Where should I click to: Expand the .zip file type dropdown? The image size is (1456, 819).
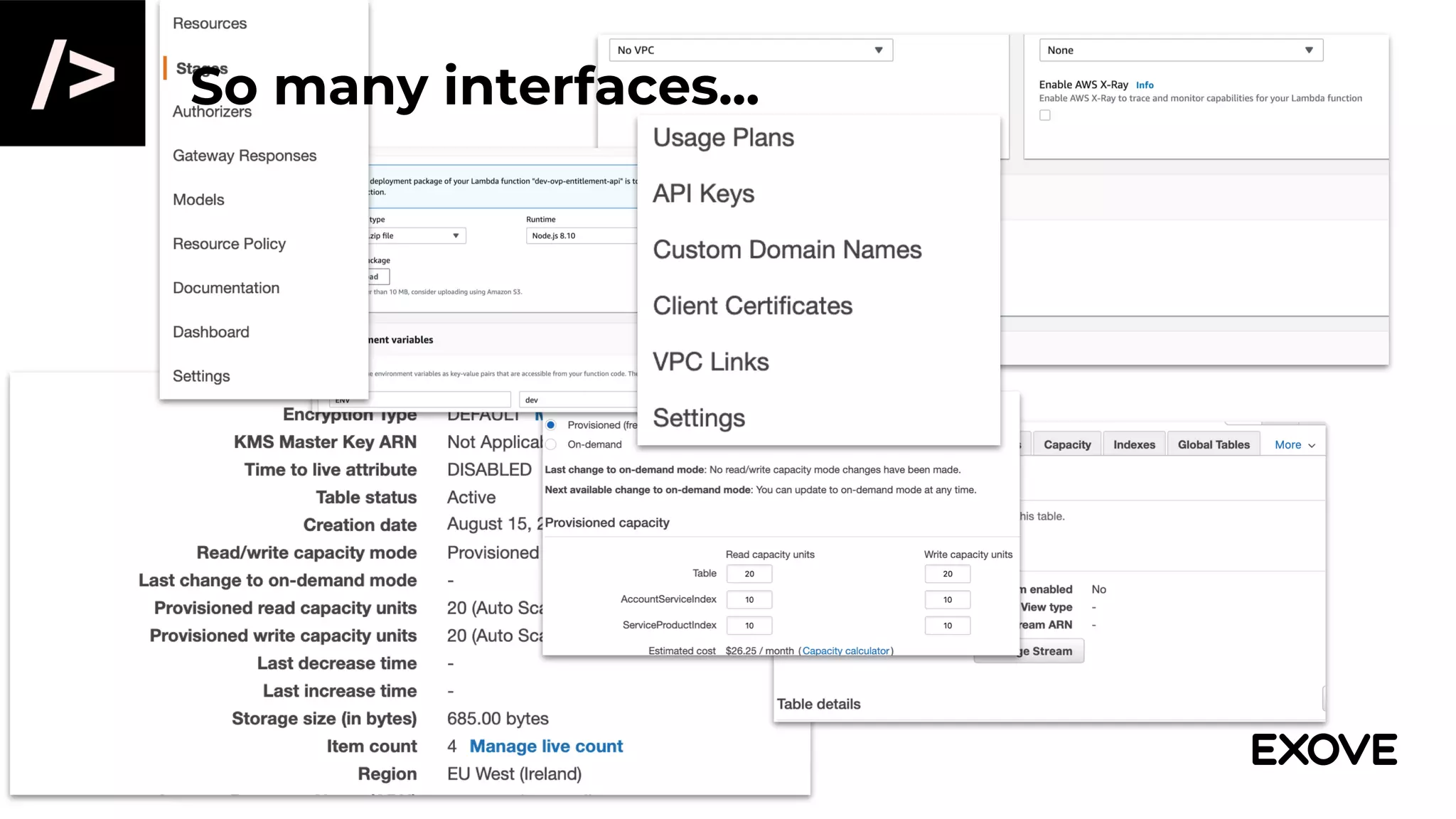[x=417, y=236]
